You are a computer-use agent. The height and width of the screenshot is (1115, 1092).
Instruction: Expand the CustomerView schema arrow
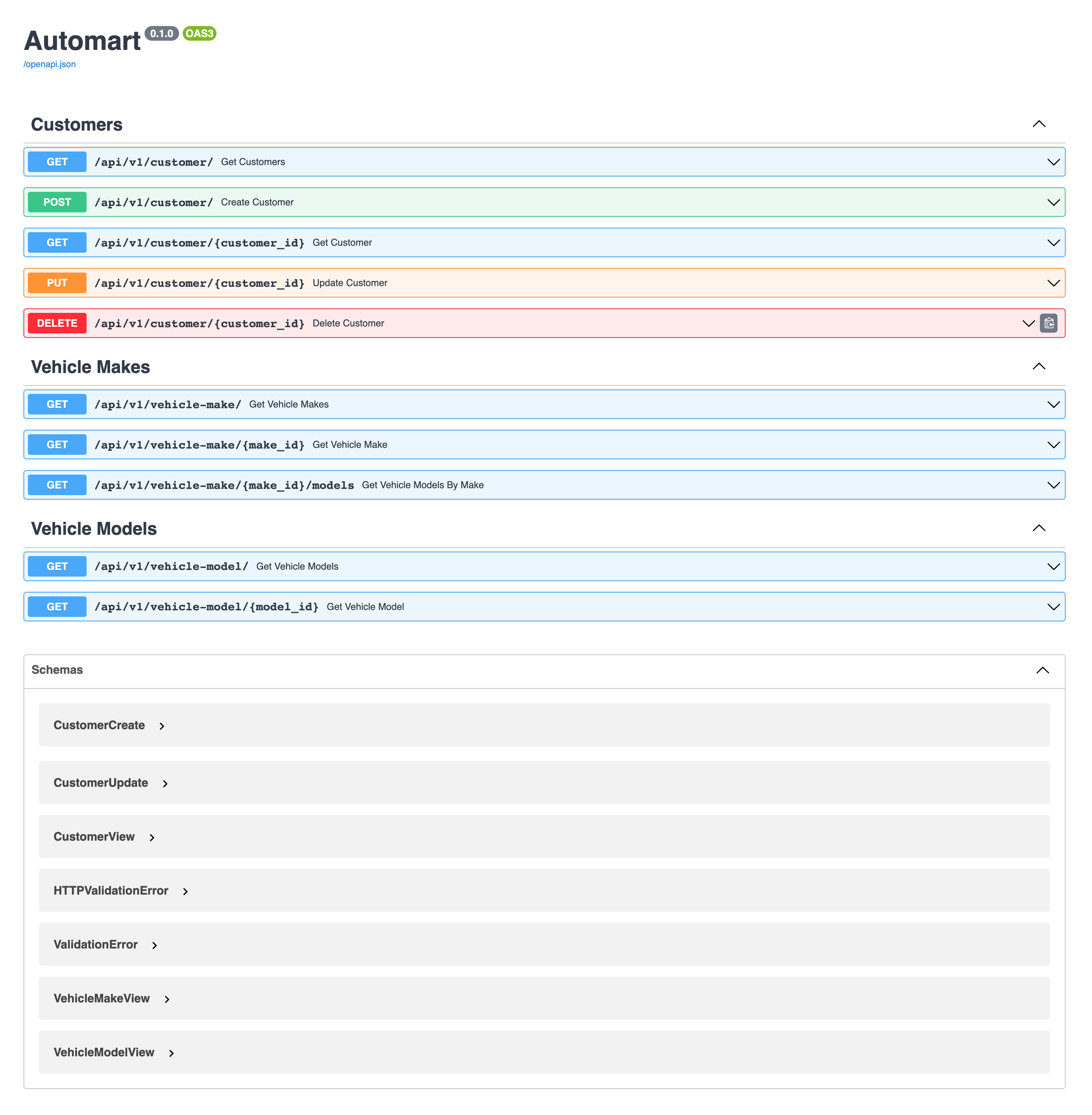pyautogui.click(x=152, y=838)
